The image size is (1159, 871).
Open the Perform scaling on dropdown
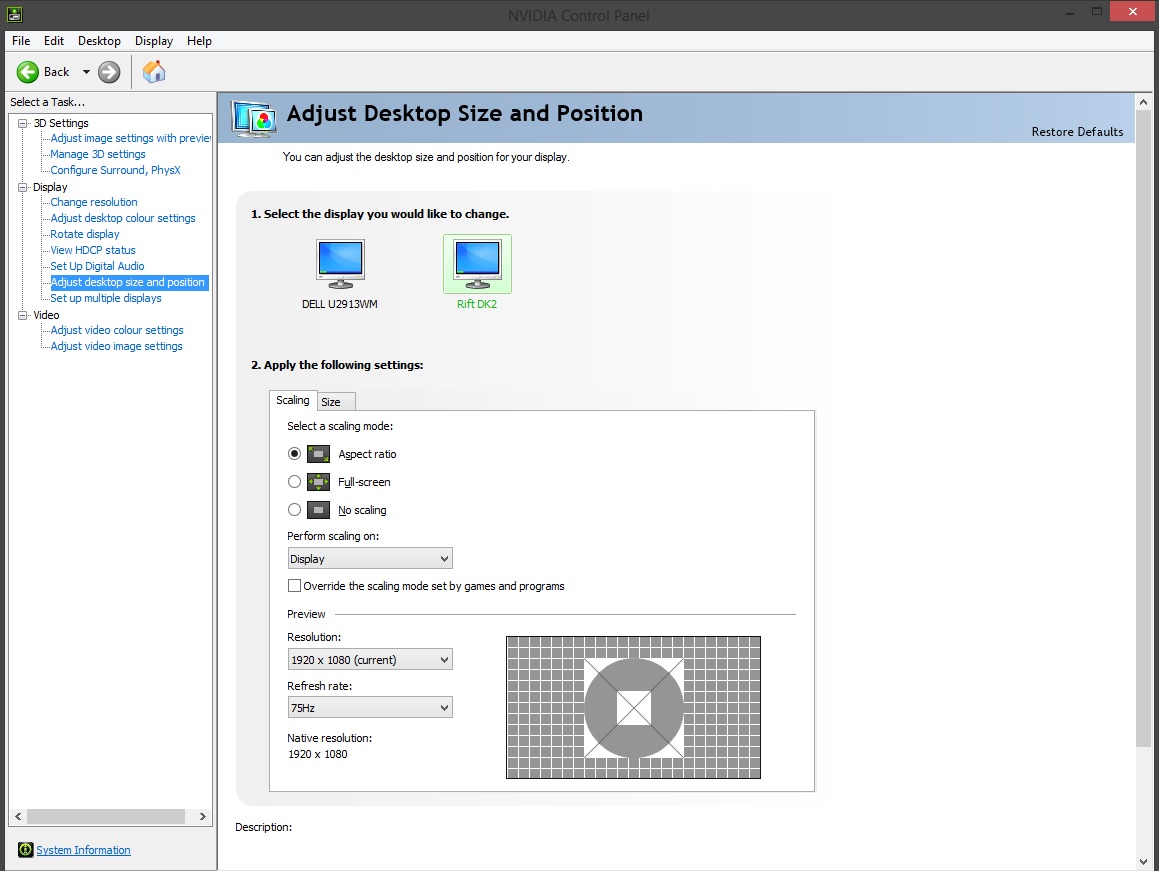(370, 558)
